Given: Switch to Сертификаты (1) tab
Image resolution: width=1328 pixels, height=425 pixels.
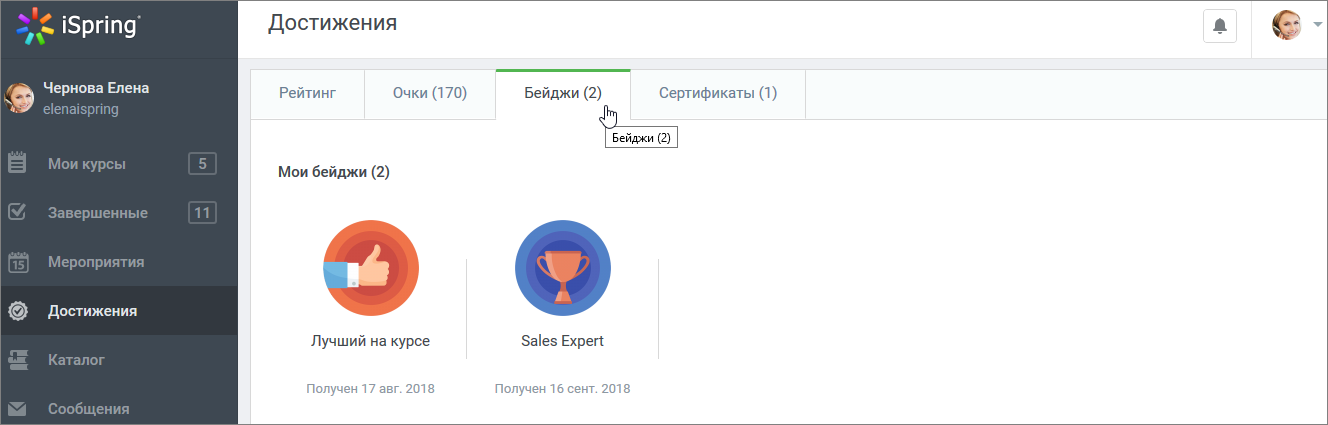Looking at the screenshot, I should click(718, 94).
